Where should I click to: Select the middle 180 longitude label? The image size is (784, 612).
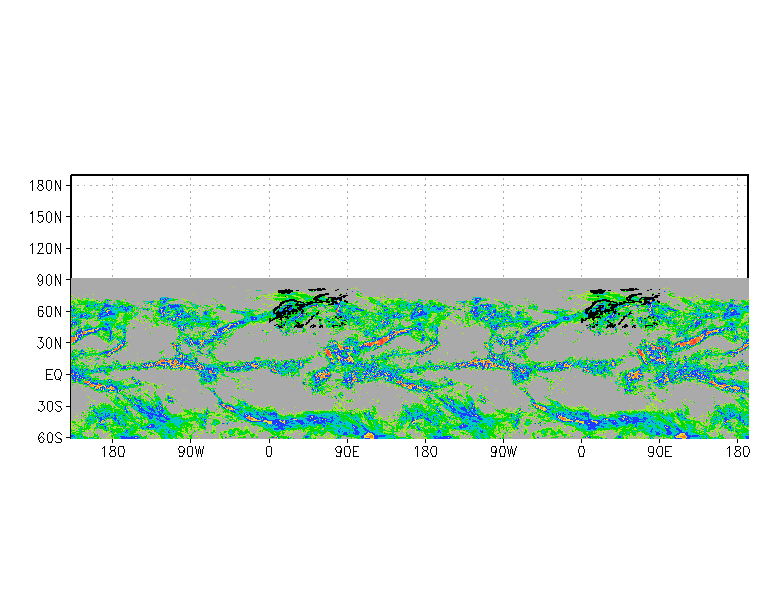425,453
